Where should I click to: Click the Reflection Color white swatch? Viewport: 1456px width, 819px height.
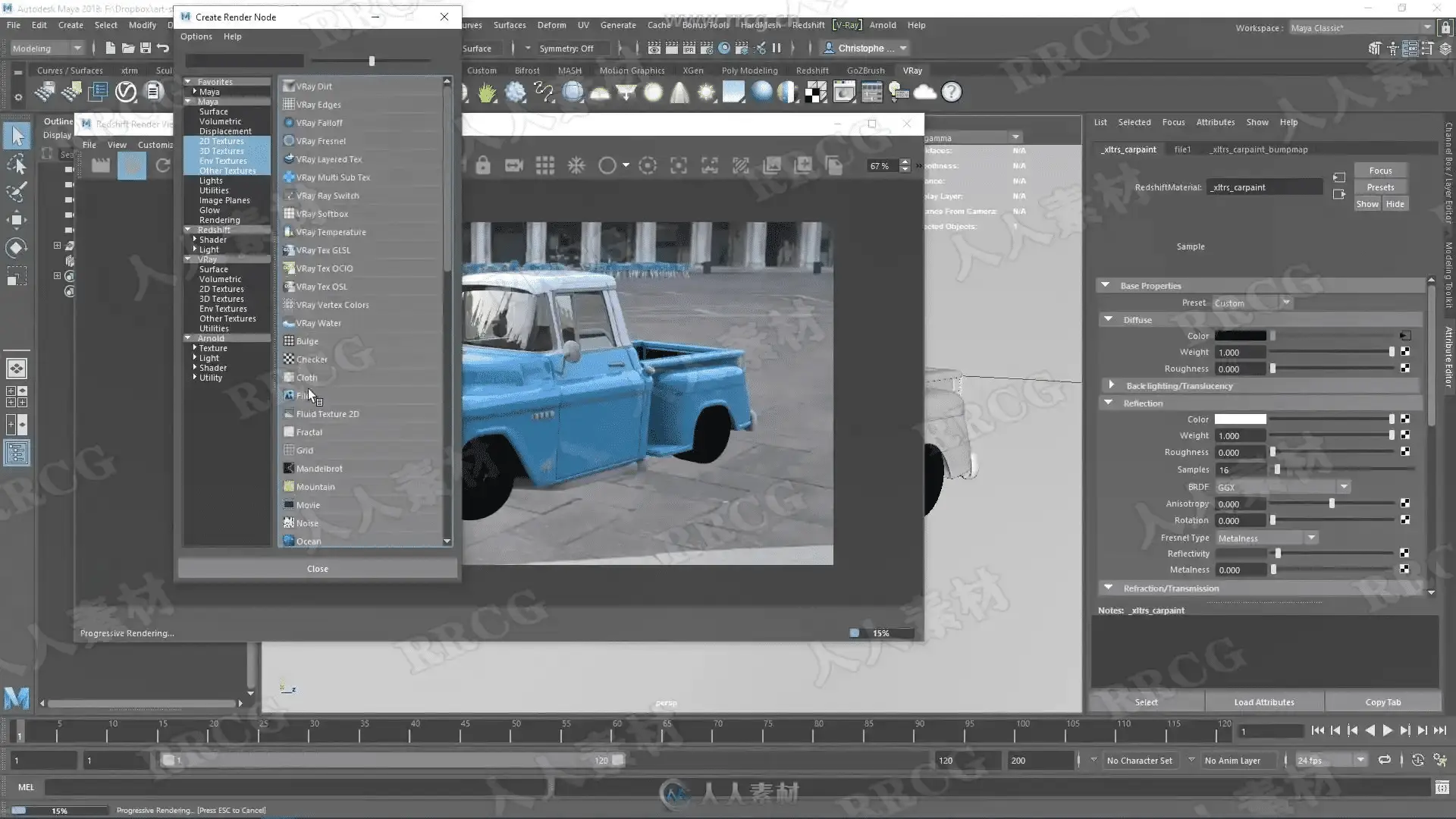point(1240,419)
